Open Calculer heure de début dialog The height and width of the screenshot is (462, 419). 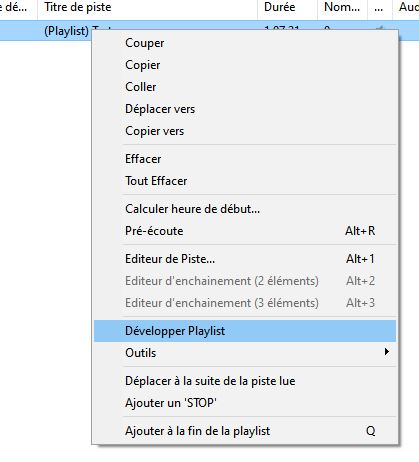245,209
